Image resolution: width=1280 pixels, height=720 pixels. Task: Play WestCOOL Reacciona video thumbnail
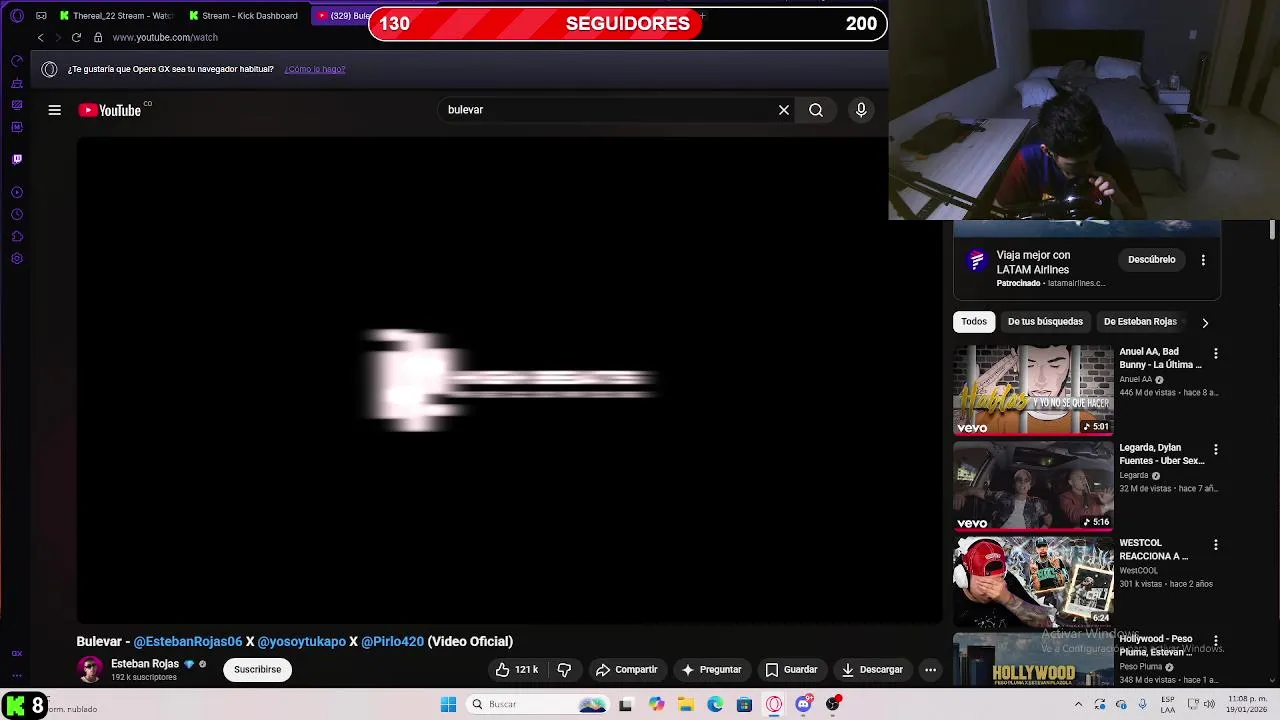(x=1033, y=582)
